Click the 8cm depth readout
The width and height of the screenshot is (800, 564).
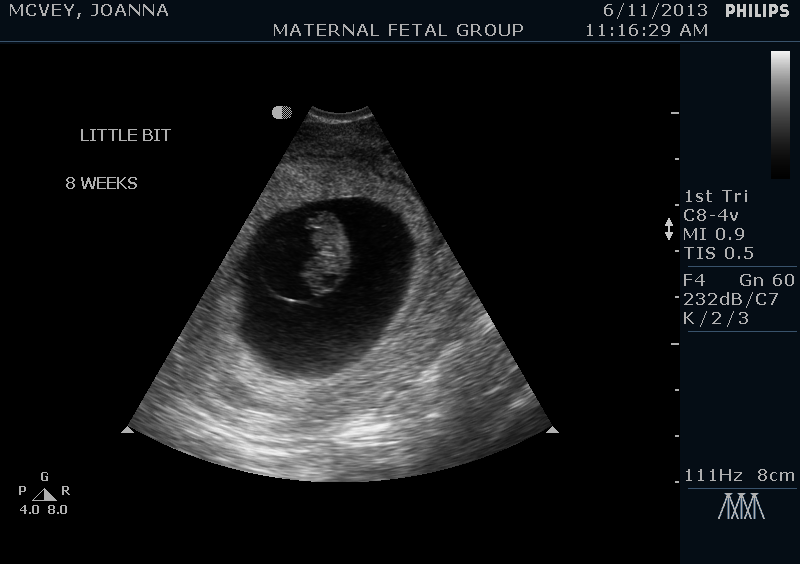pos(774,474)
